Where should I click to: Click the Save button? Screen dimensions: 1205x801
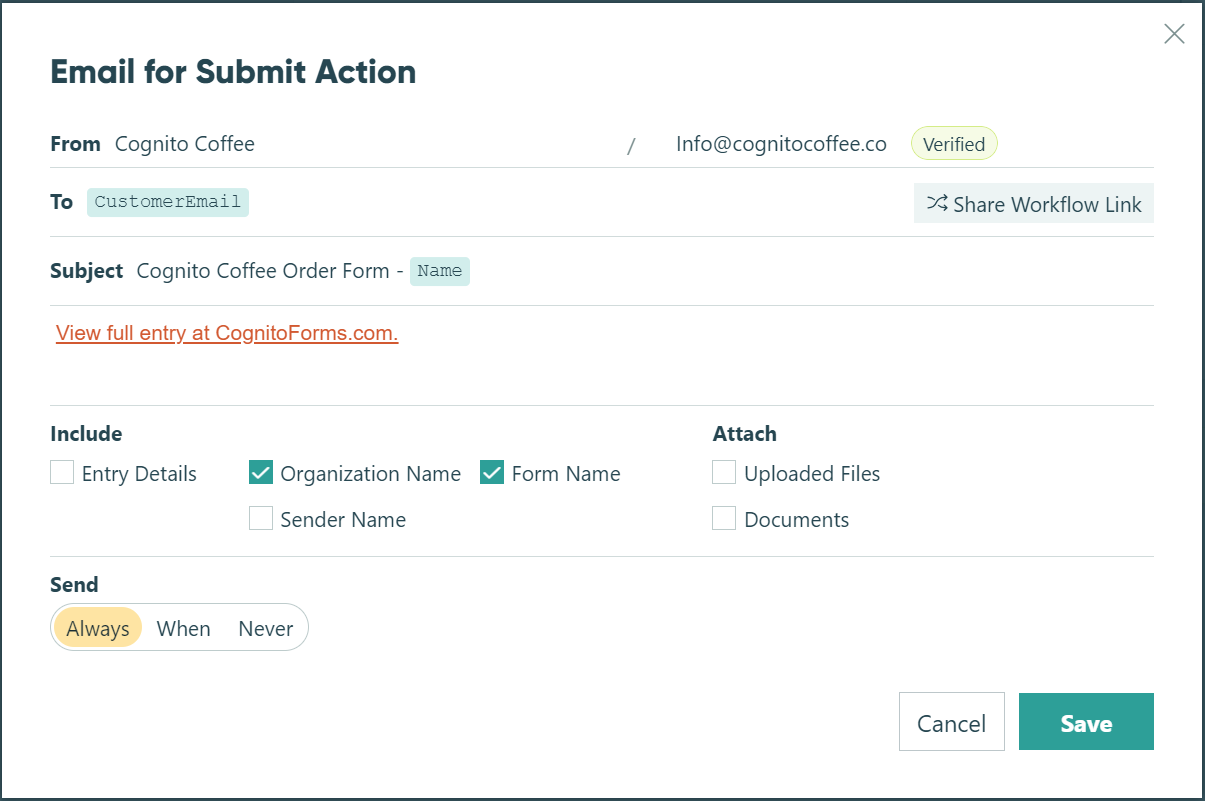1086,722
